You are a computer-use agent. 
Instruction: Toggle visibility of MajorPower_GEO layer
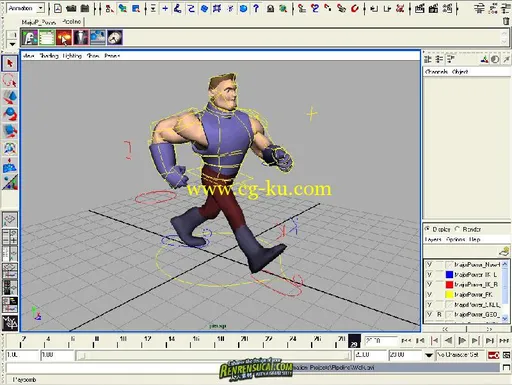(429, 314)
